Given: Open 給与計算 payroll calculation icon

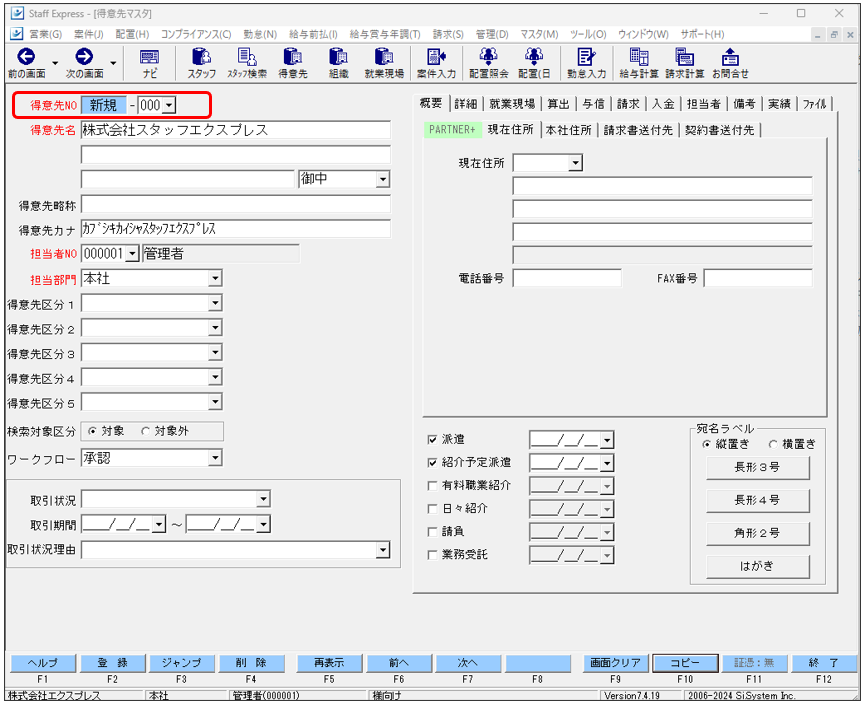Looking at the screenshot, I should [639, 63].
